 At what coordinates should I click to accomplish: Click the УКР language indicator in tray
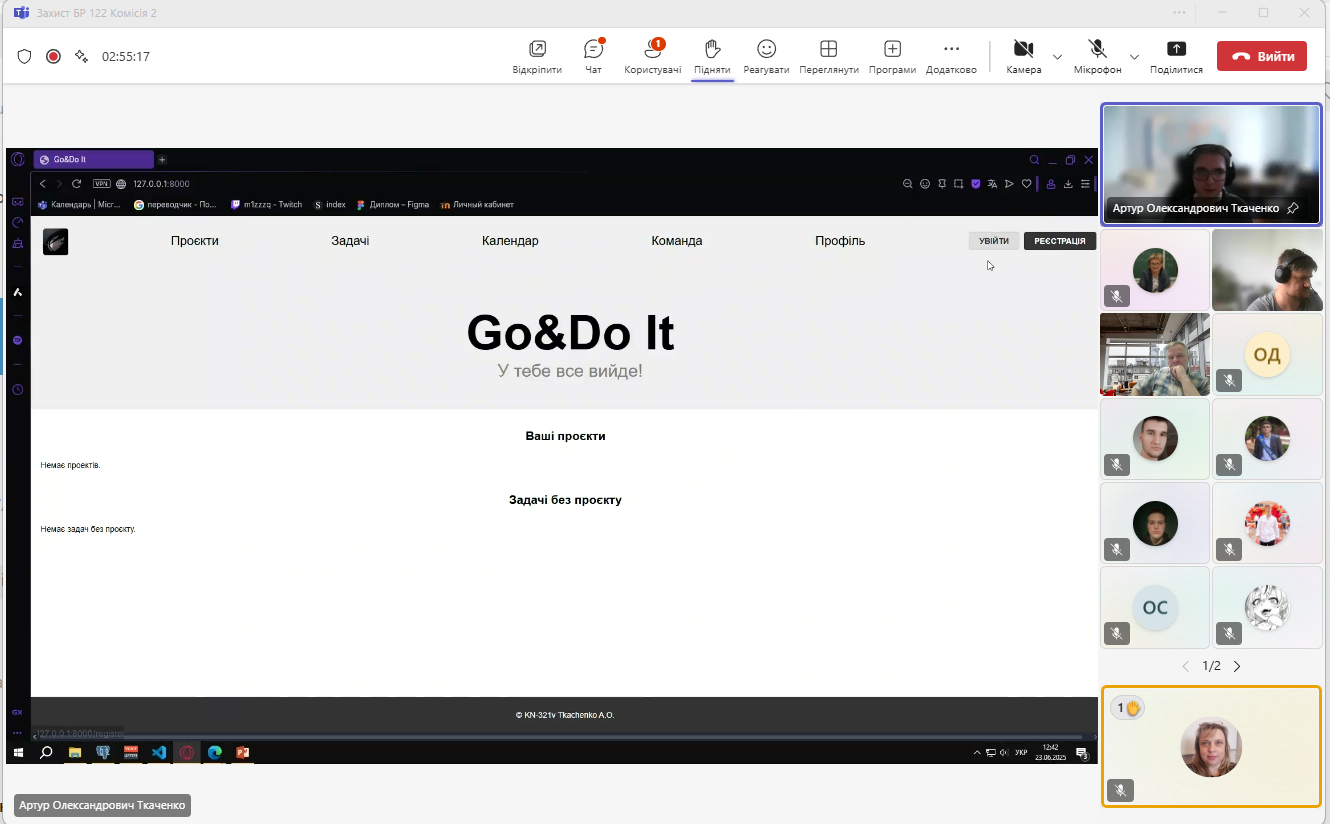point(1021,753)
